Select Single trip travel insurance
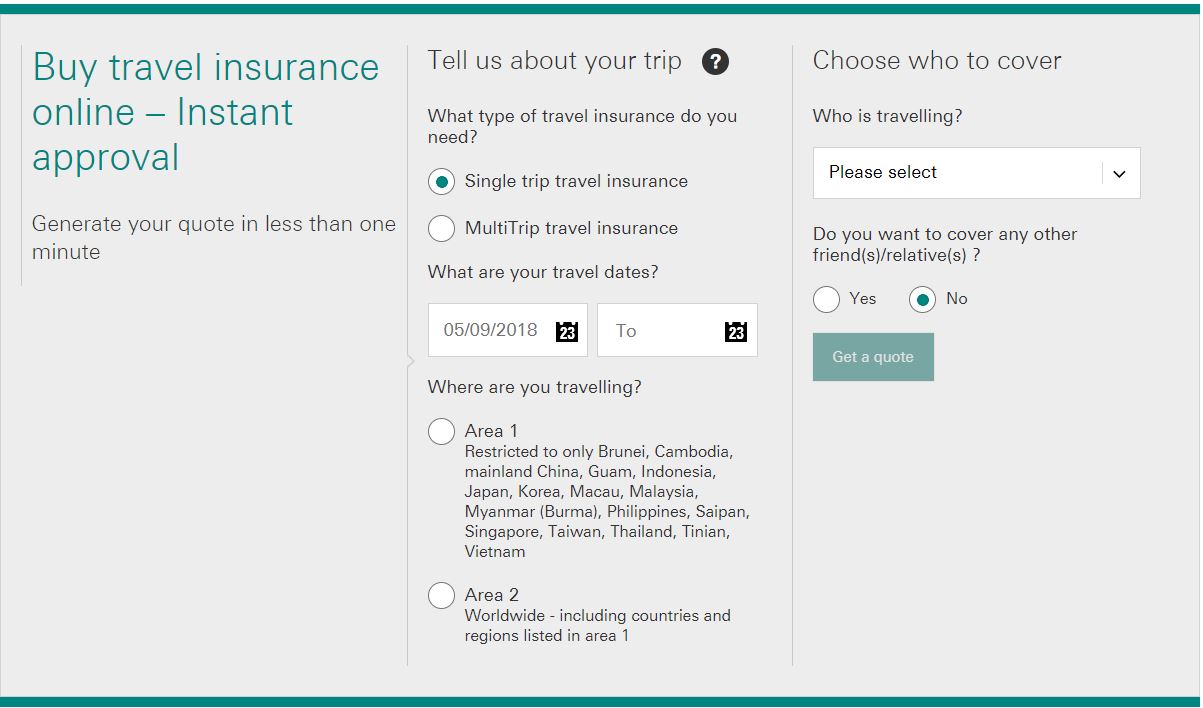This screenshot has width=1203, height=708. click(441, 181)
